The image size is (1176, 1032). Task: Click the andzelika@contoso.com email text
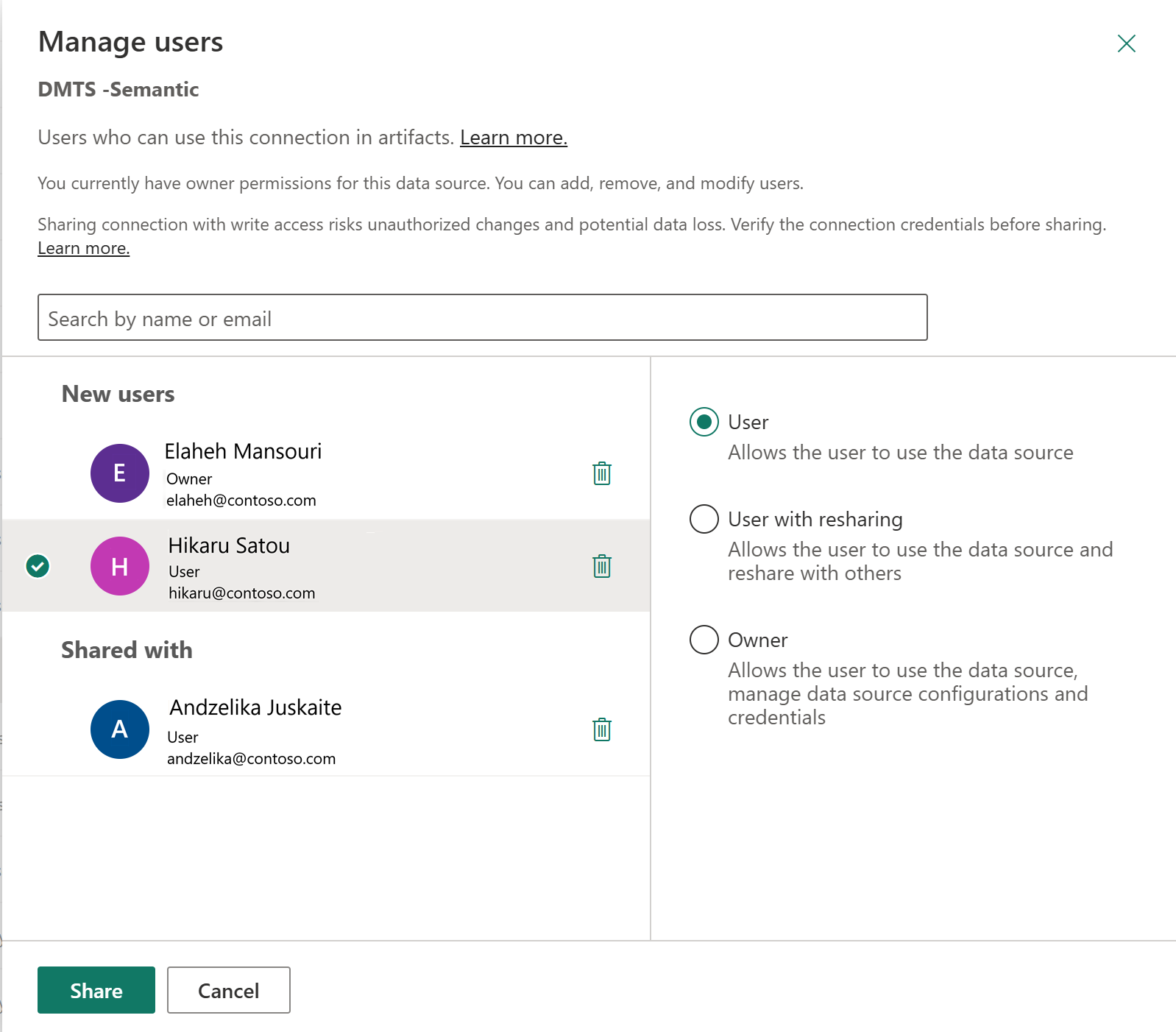(x=252, y=759)
